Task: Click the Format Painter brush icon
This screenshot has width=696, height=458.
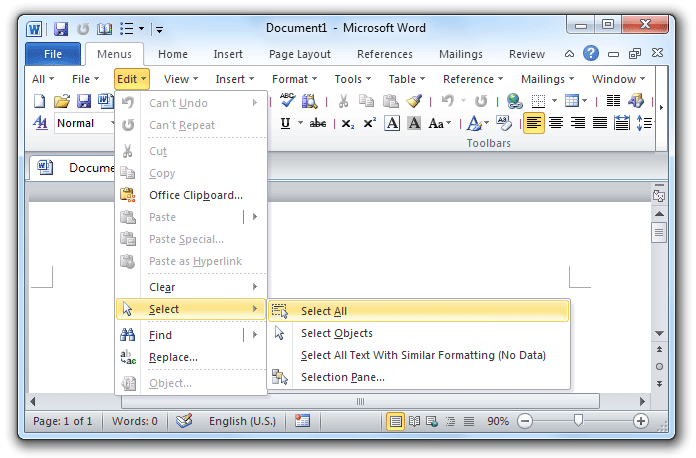Action: [x=414, y=101]
